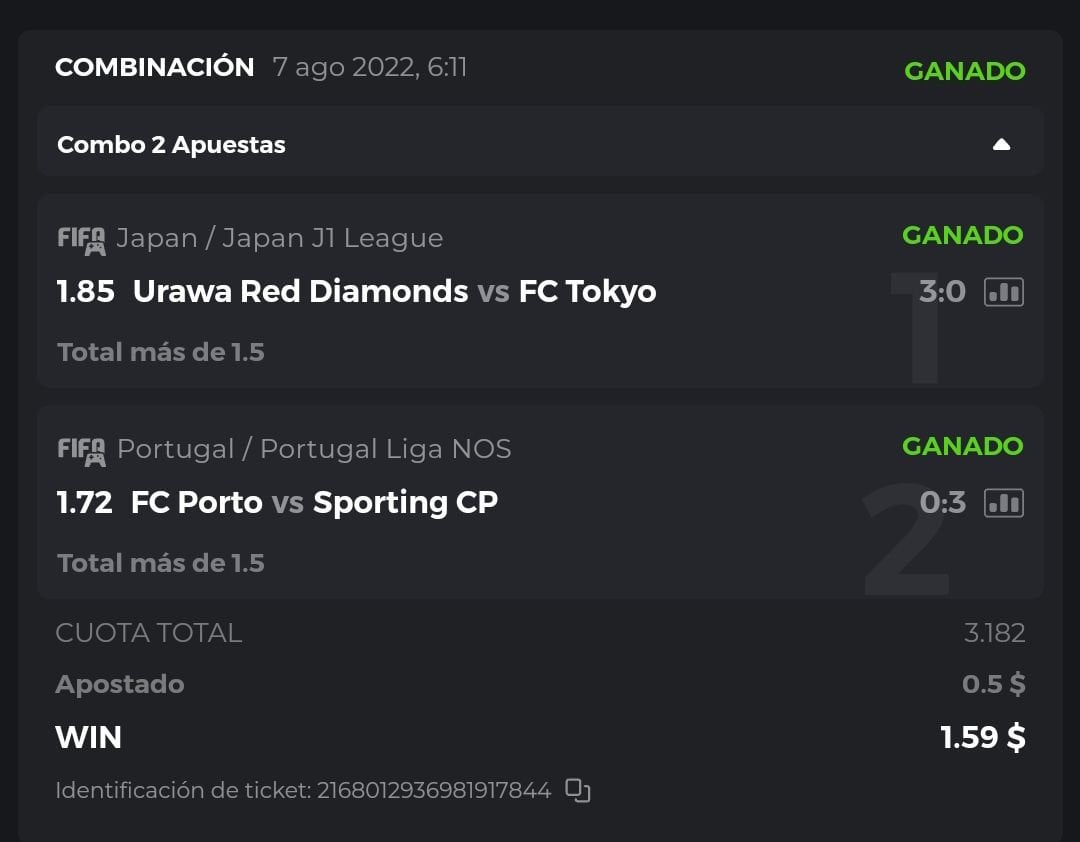Click the 1.72 odds value
1080x842 pixels.
pos(85,503)
